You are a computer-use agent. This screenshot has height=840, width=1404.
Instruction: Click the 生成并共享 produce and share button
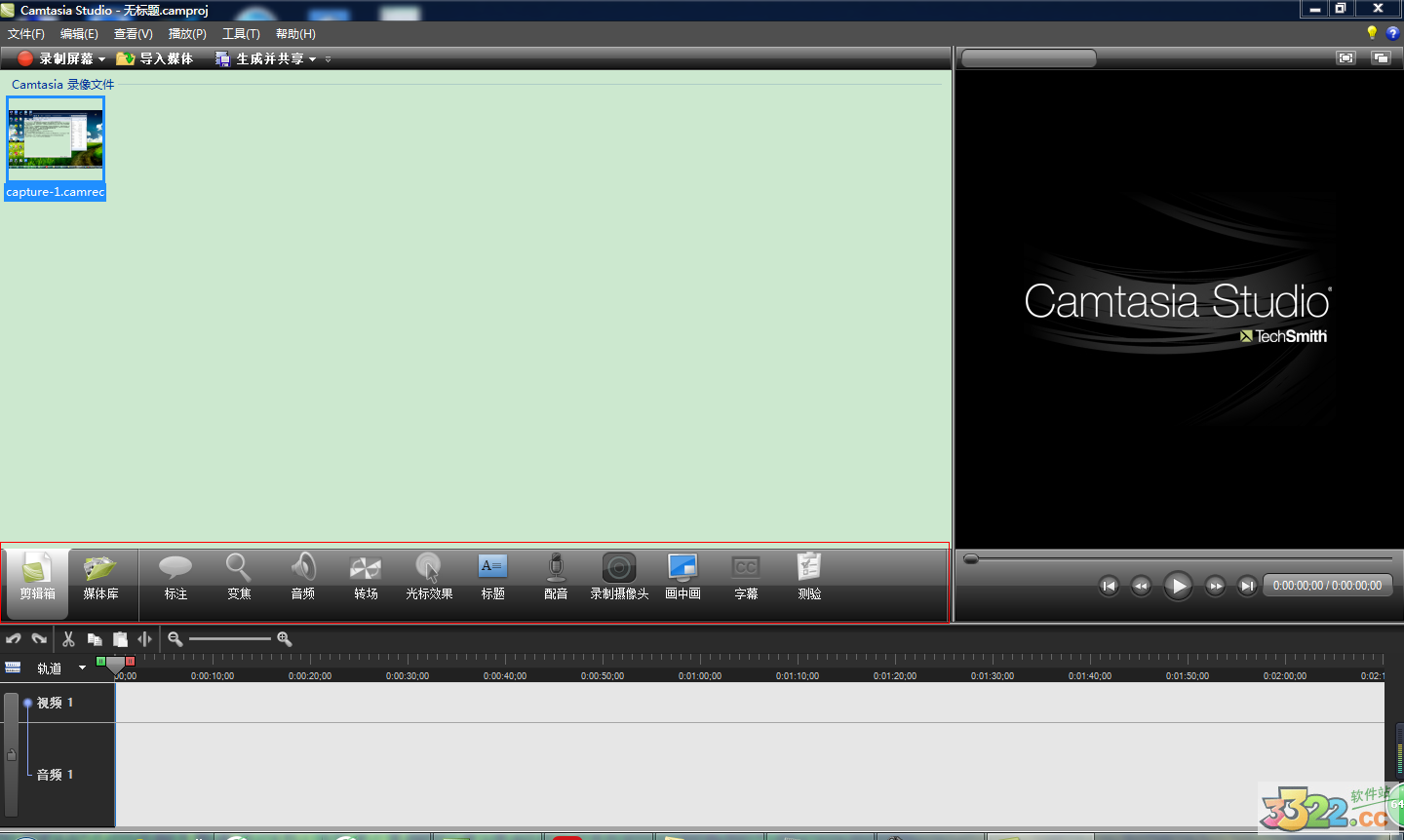coord(259,58)
